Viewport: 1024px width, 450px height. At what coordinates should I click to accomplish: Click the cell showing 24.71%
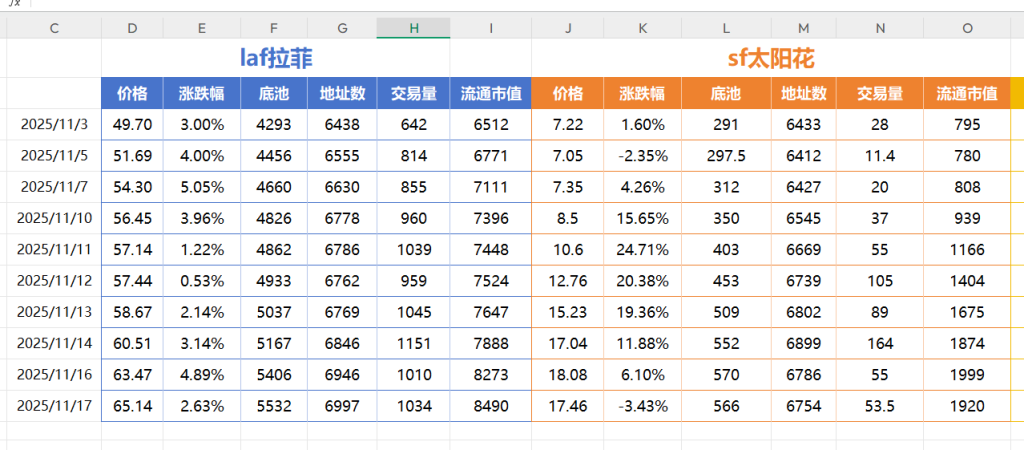(x=643, y=249)
